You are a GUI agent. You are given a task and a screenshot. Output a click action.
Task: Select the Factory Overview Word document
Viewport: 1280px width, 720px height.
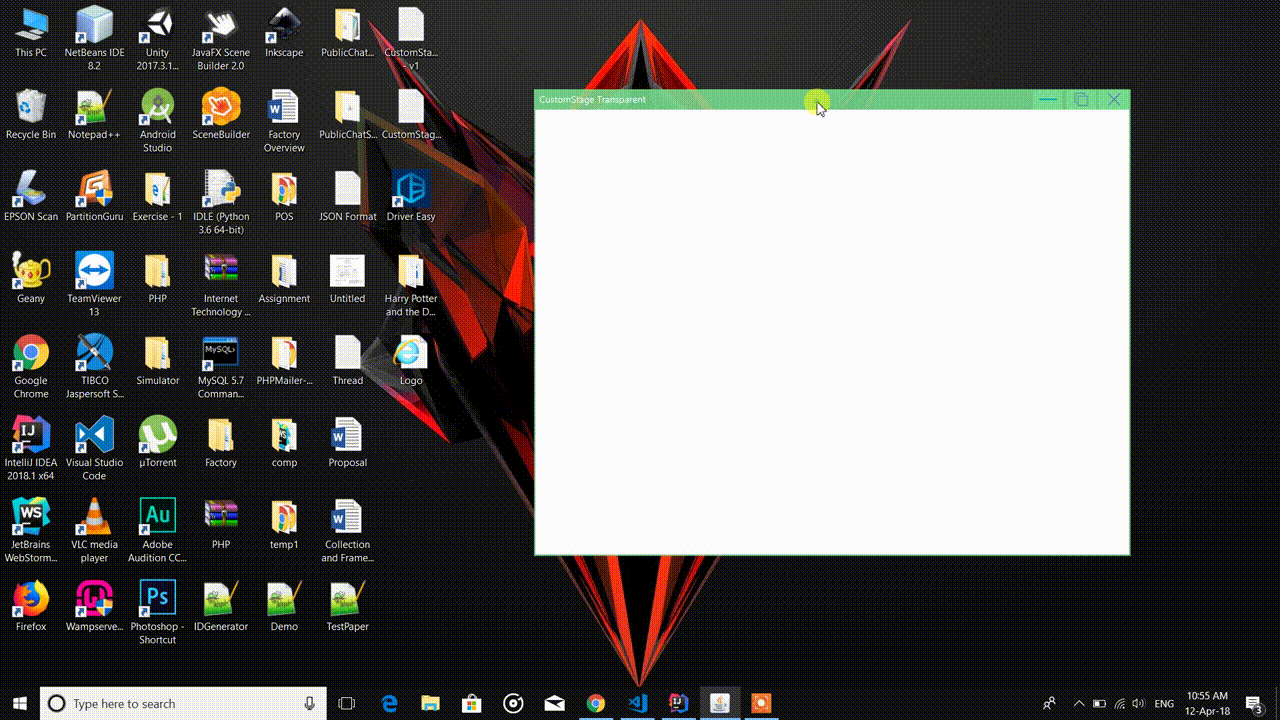tap(284, 120)
